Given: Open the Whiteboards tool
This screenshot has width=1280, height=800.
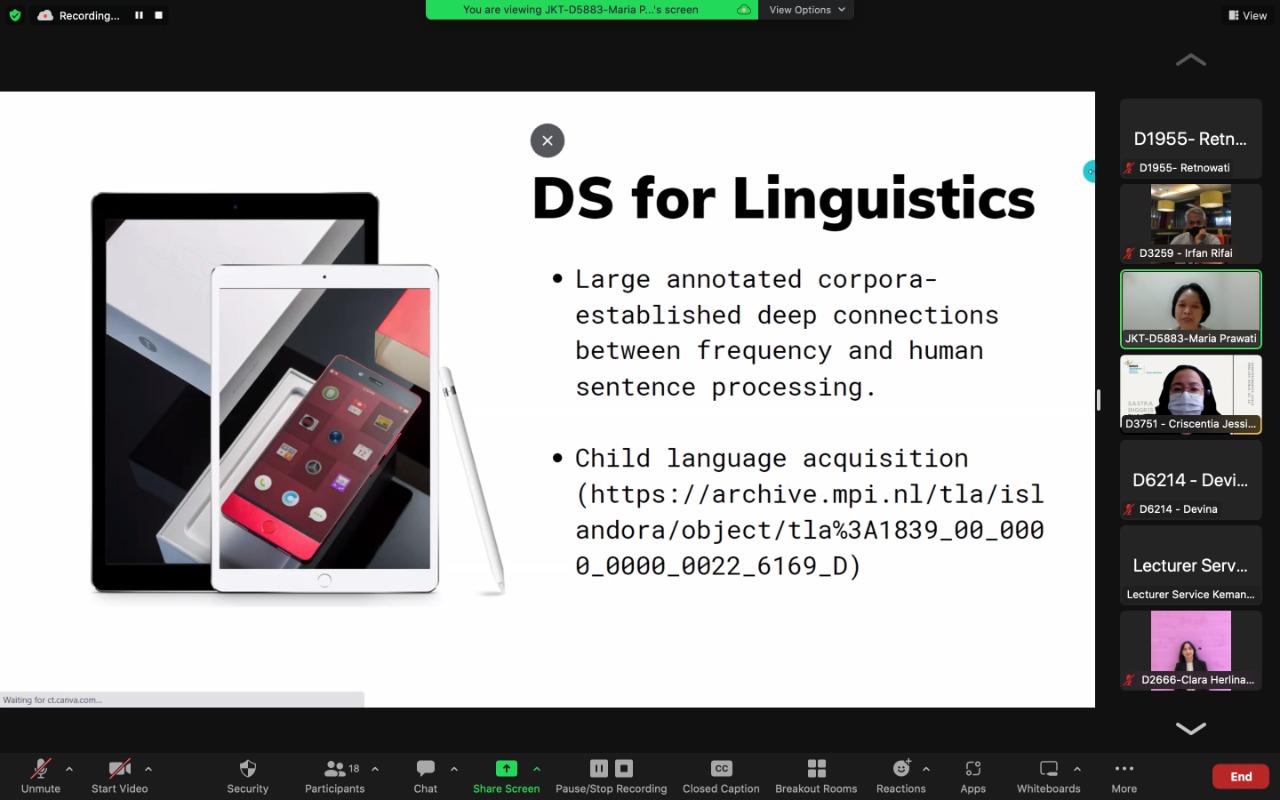Looking at the screenshot, I should 1048,769.
